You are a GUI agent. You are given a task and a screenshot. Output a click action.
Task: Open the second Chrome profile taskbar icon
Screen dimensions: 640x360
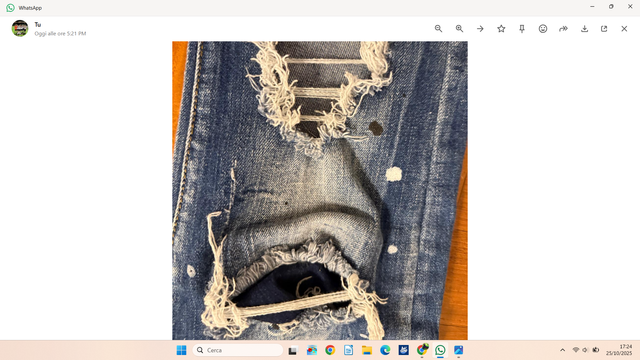[422, 350]
